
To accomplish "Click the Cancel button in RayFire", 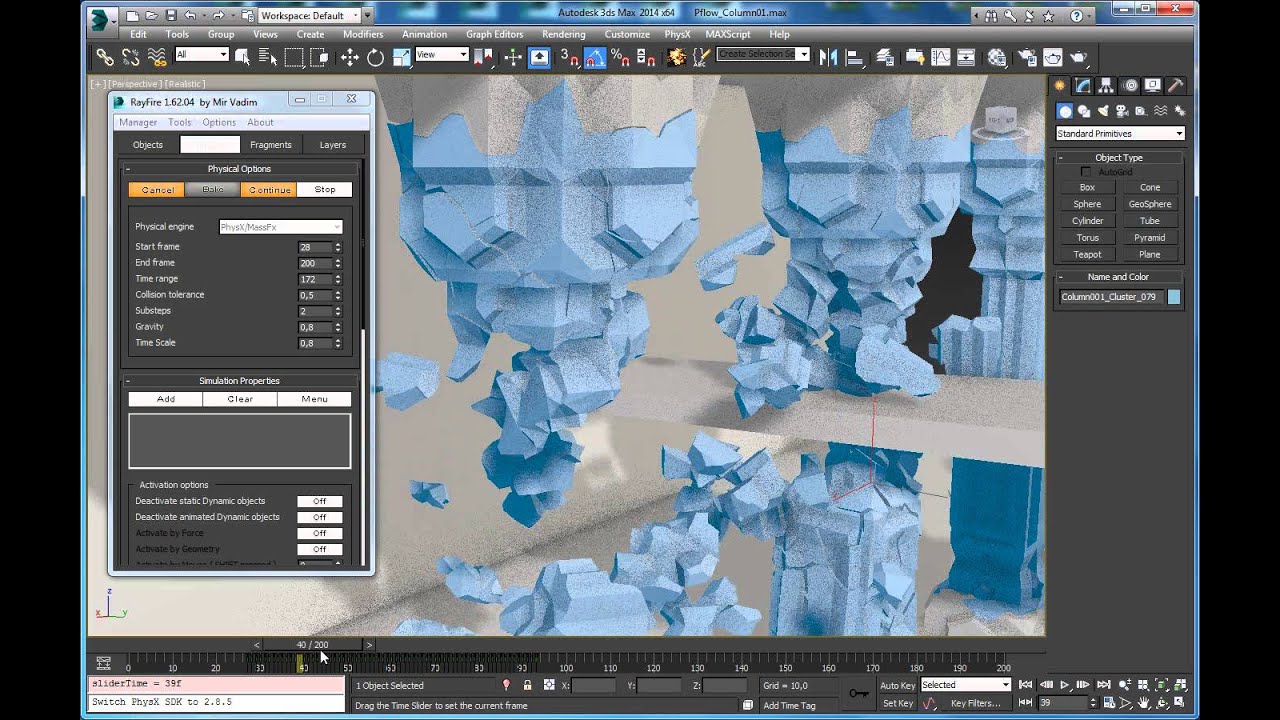I will tap(157, 189).
